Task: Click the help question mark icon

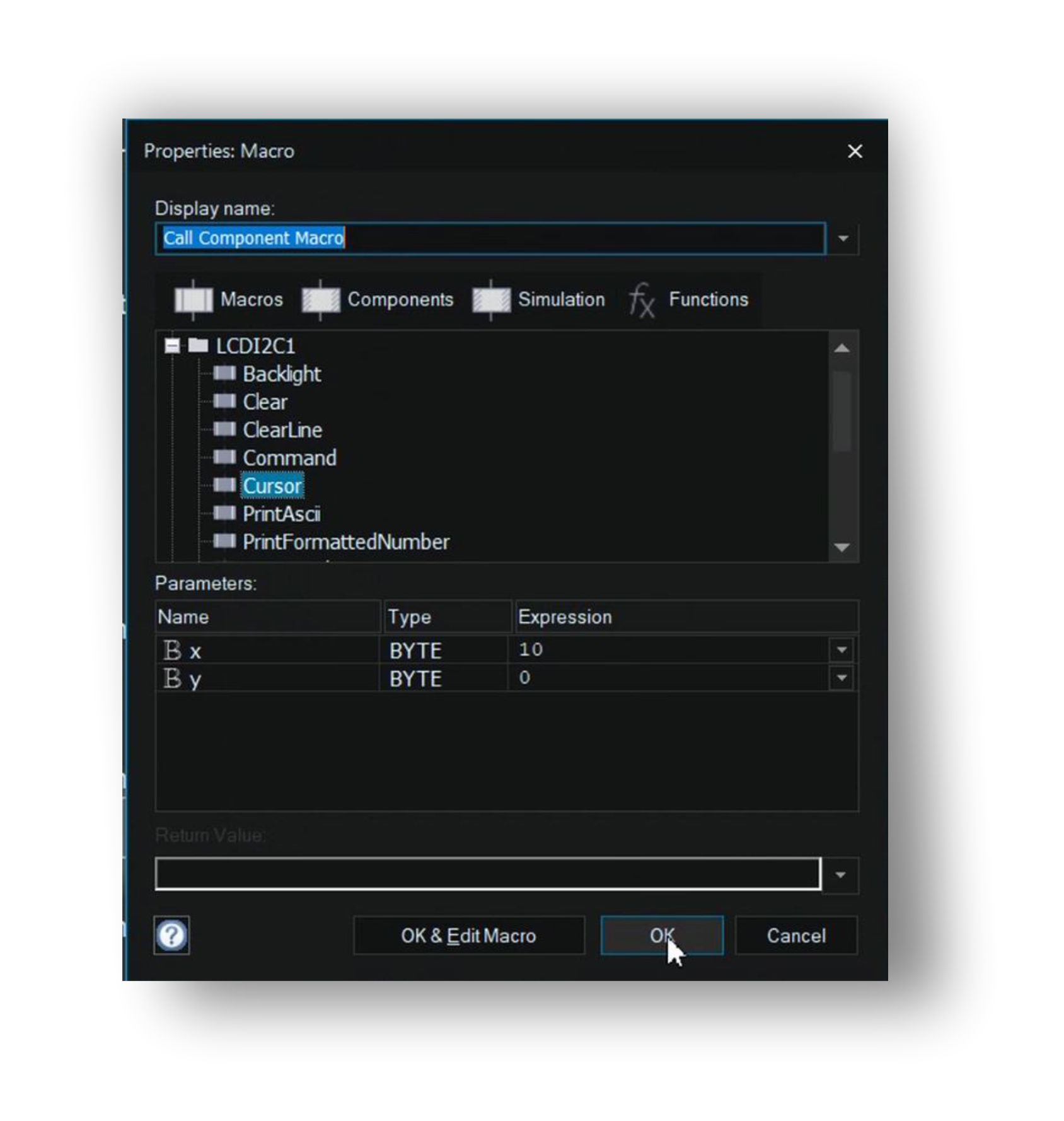Action: click(171, 936)
